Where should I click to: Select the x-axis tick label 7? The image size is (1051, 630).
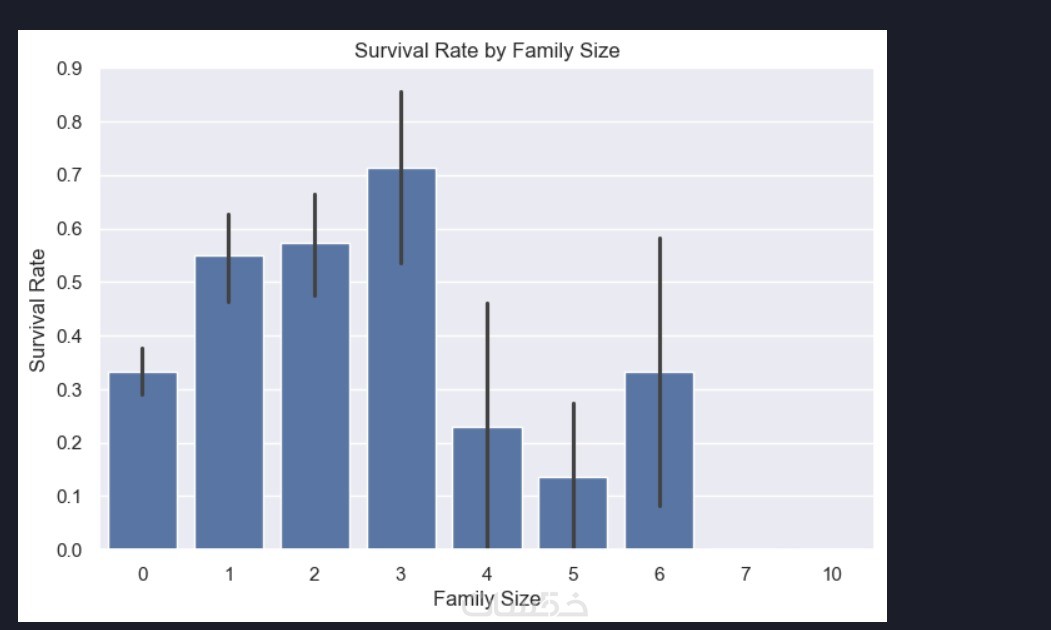[x=746, y=574]
